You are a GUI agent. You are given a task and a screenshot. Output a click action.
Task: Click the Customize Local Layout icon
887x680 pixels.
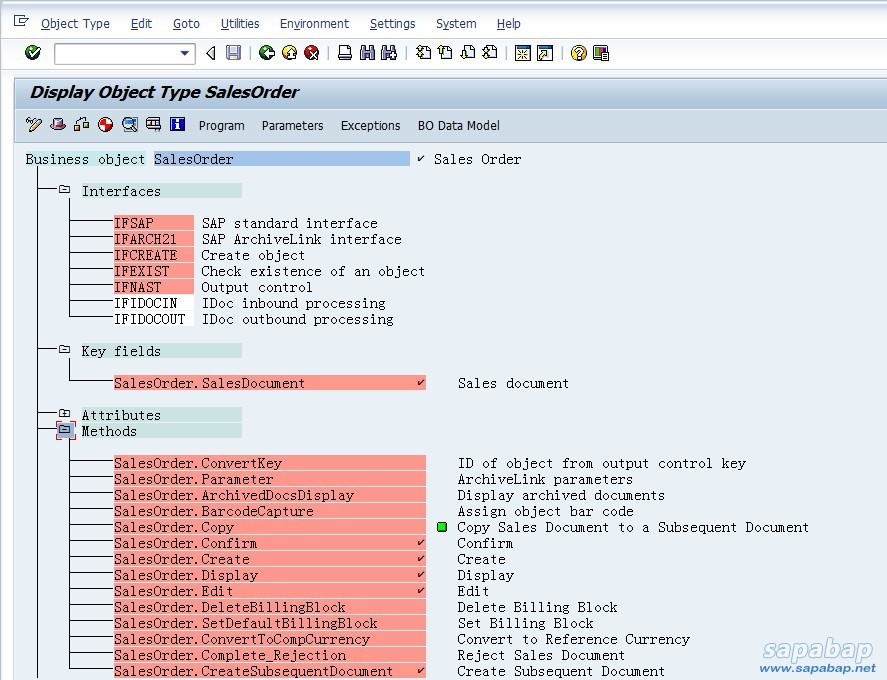(x=601, y=53)
